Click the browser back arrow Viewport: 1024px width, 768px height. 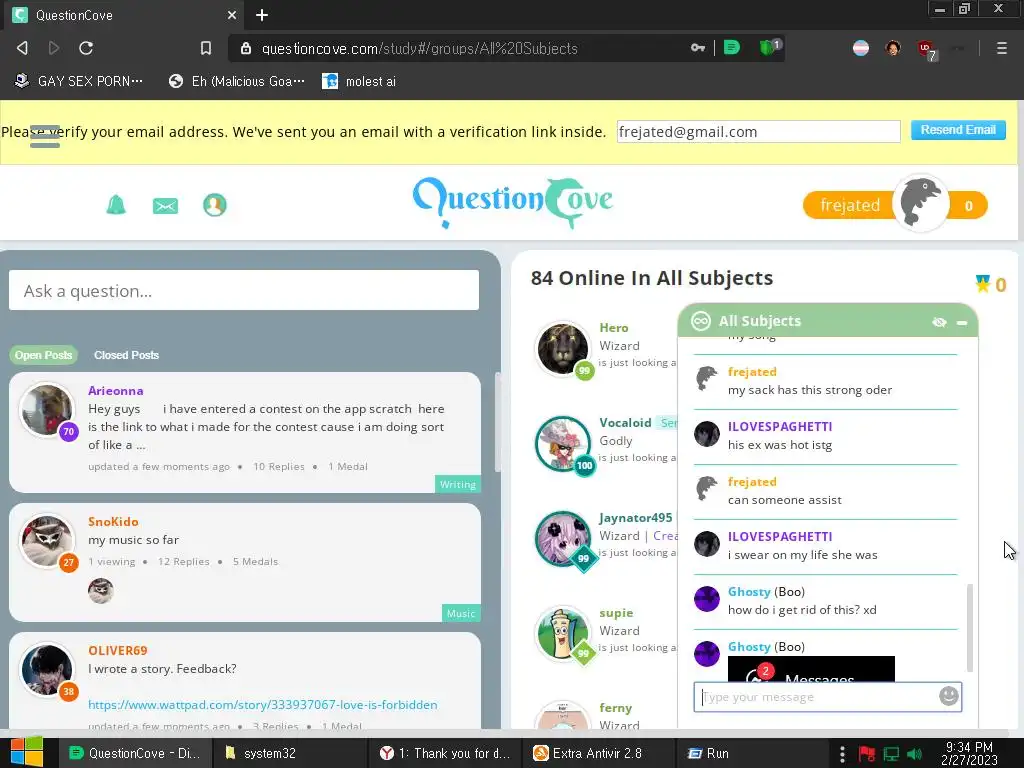click(x=22, y=48)
